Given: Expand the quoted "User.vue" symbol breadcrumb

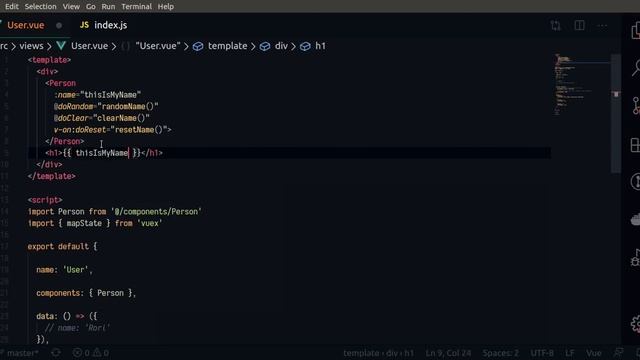Looking at the screenshot, I should pos(158,46).
